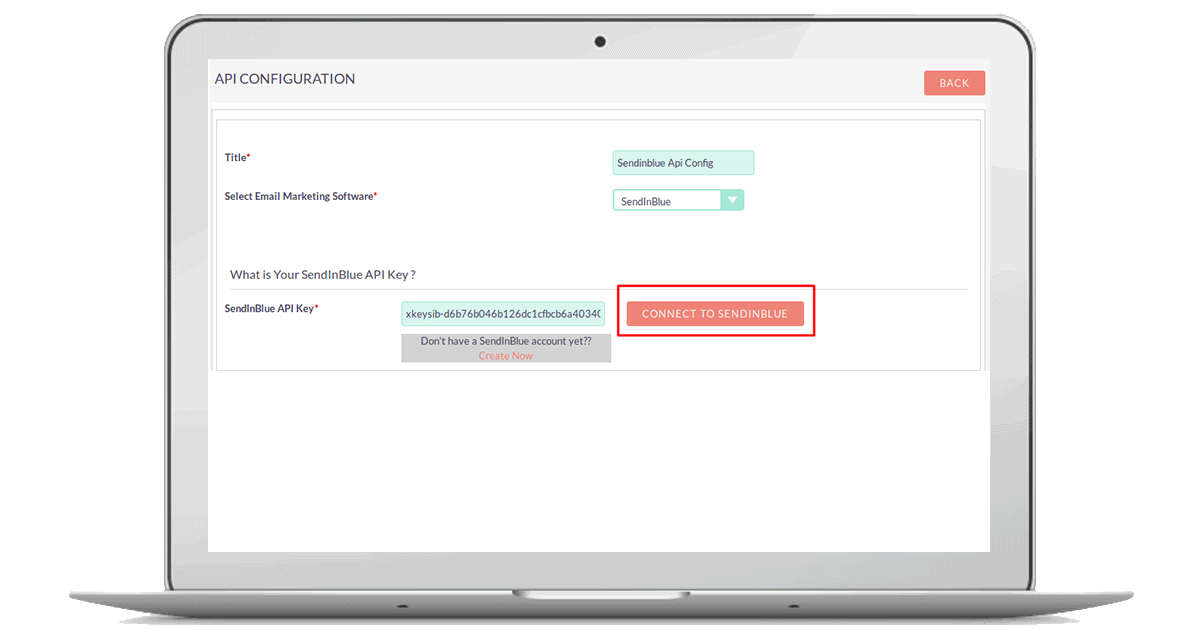Focus the Title input field

[x=684, y=163]
